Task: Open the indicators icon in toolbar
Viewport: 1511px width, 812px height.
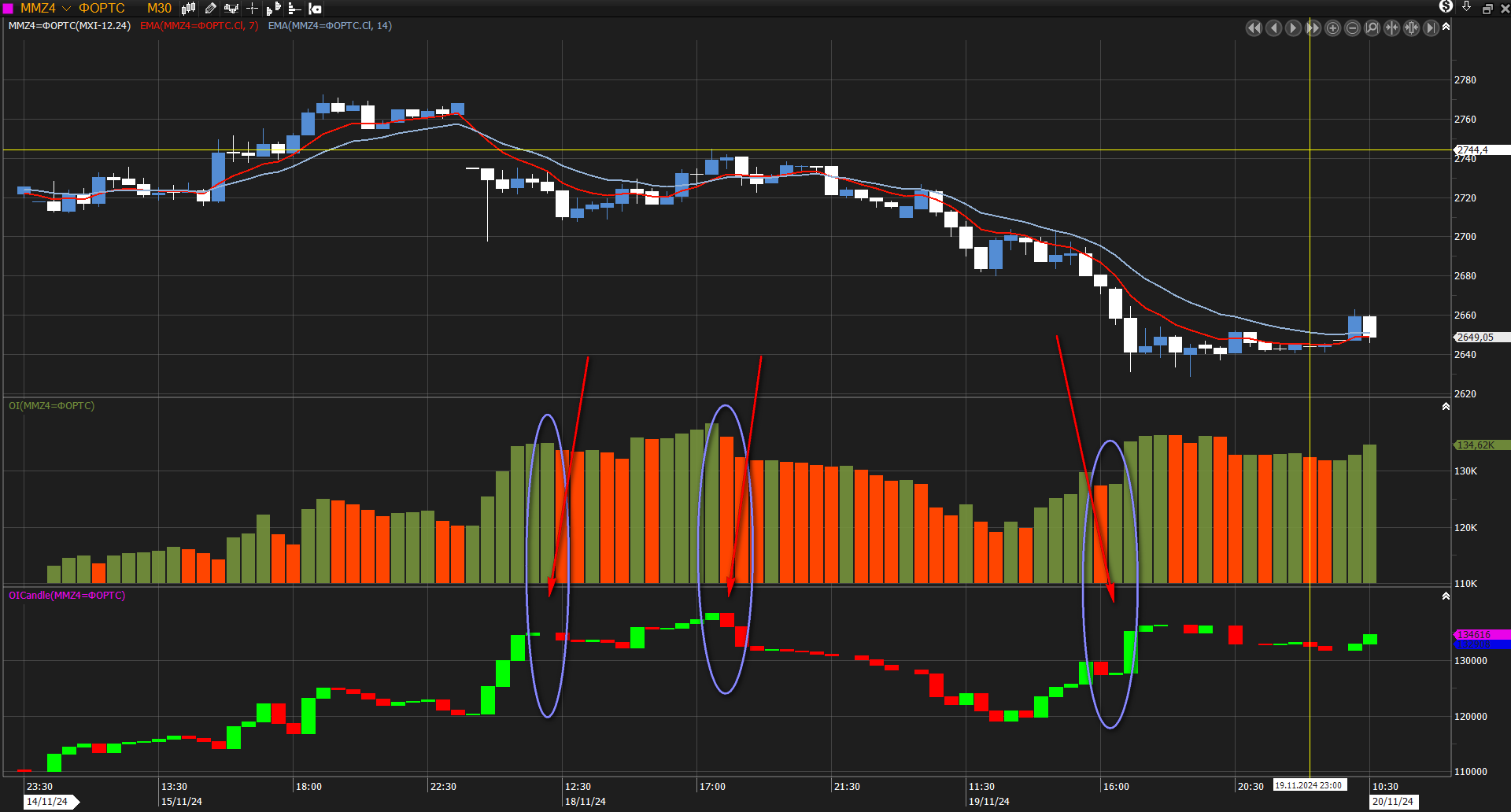Action: [231, 9]
